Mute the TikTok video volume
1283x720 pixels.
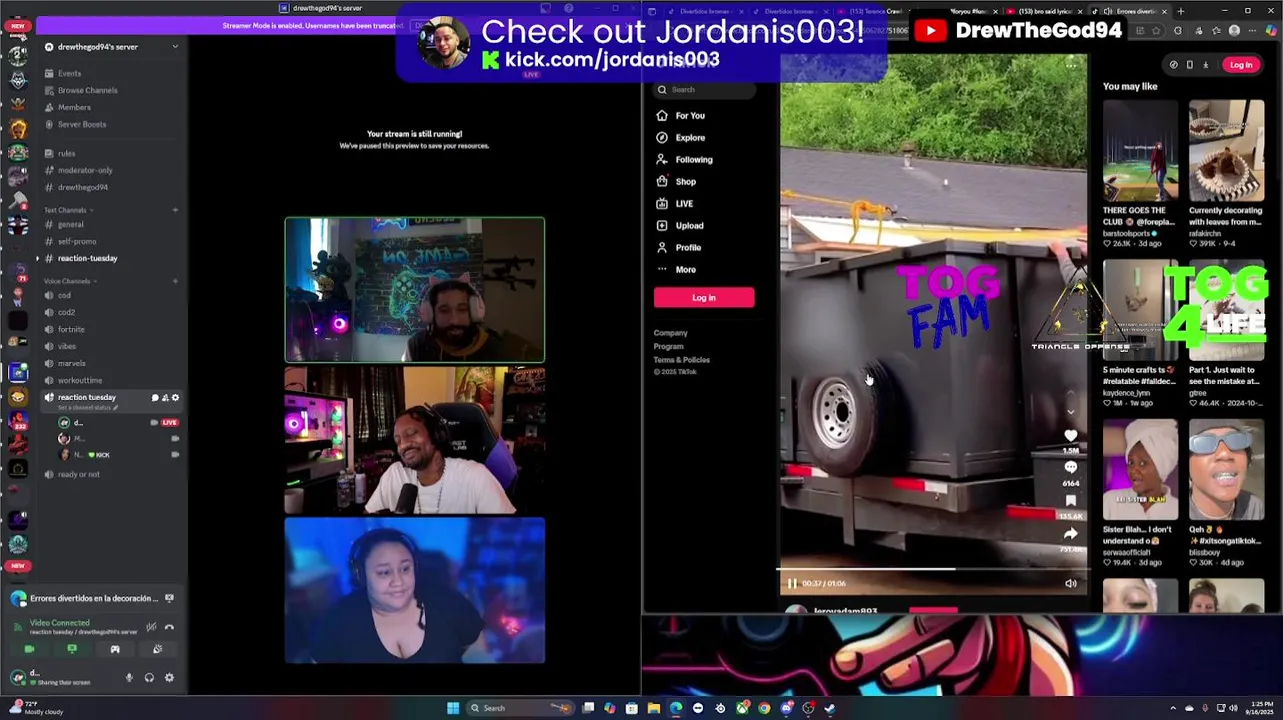[x=1071, y=584]
